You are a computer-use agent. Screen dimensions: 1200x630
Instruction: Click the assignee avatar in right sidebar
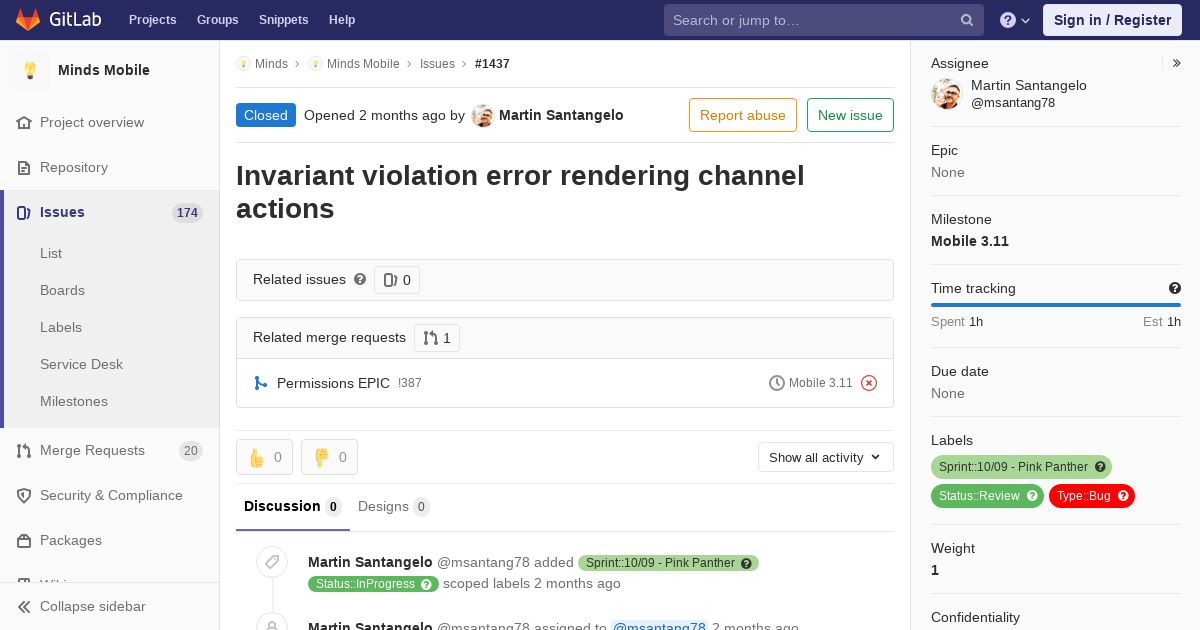(x=946, y=94)
